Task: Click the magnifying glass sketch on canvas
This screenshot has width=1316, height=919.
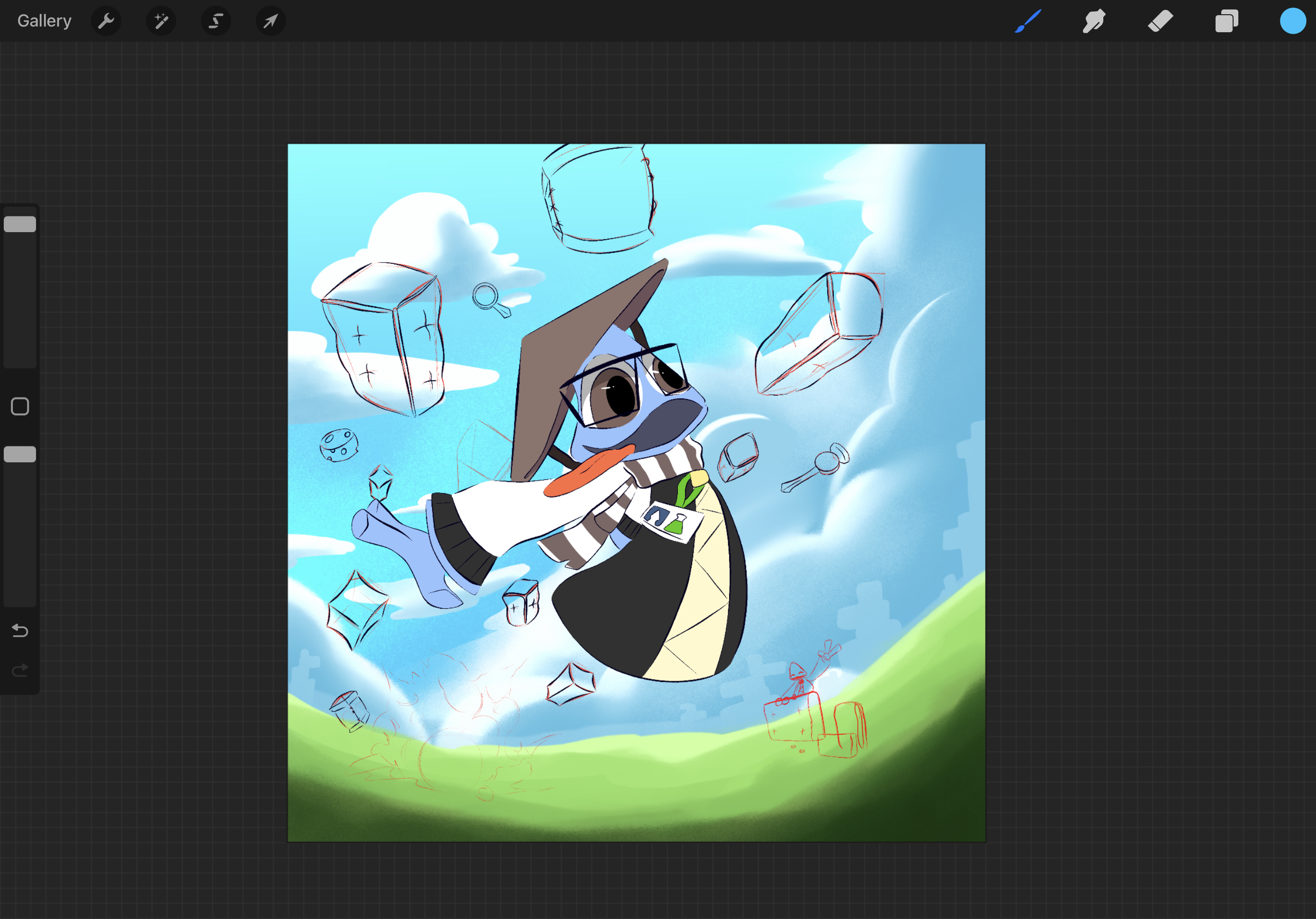Action: (x=491, y=300)
